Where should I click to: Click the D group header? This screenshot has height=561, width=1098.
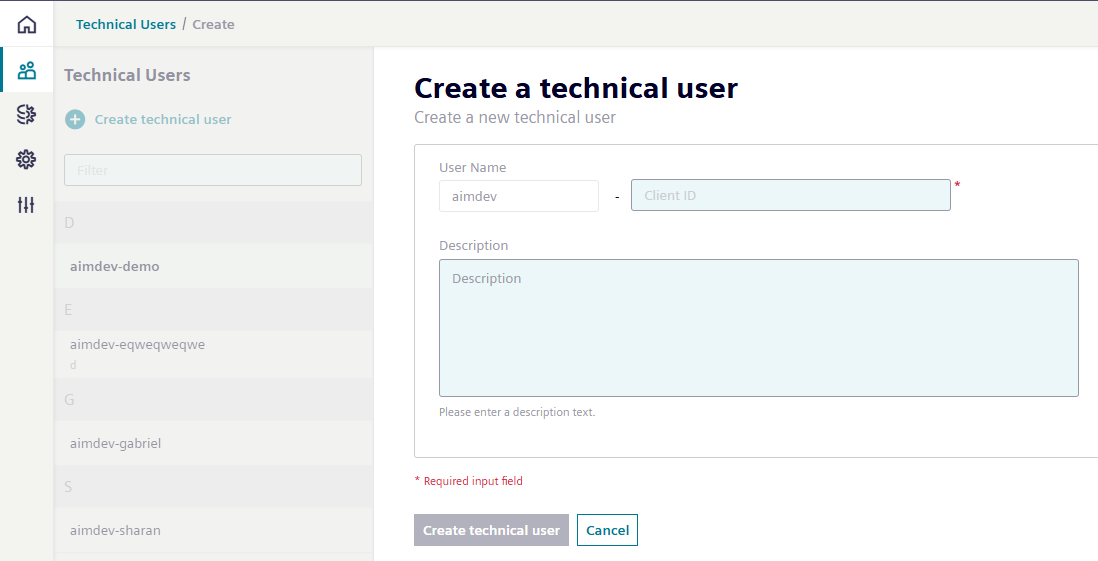pos(214,223)
